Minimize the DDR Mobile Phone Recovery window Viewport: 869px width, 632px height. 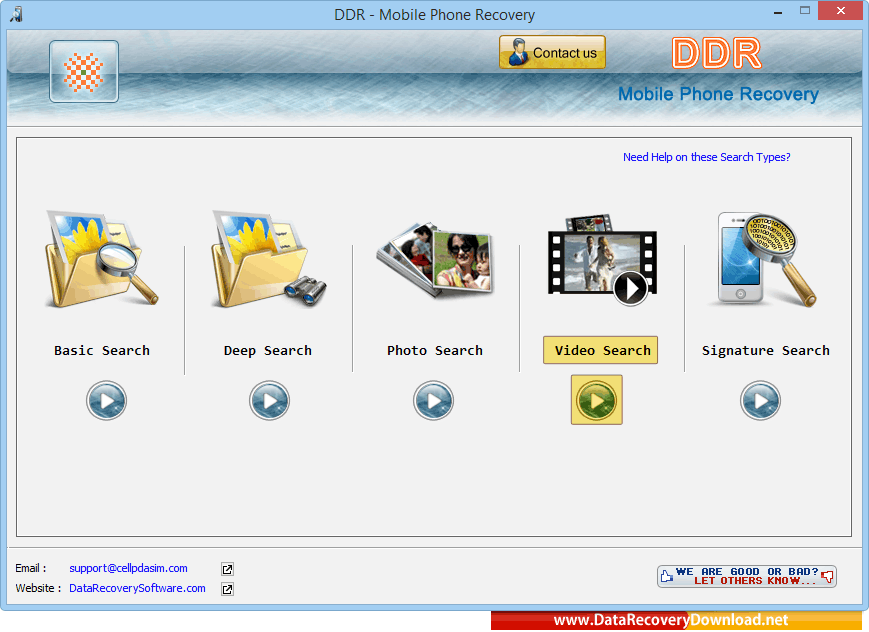coord(778,12)
